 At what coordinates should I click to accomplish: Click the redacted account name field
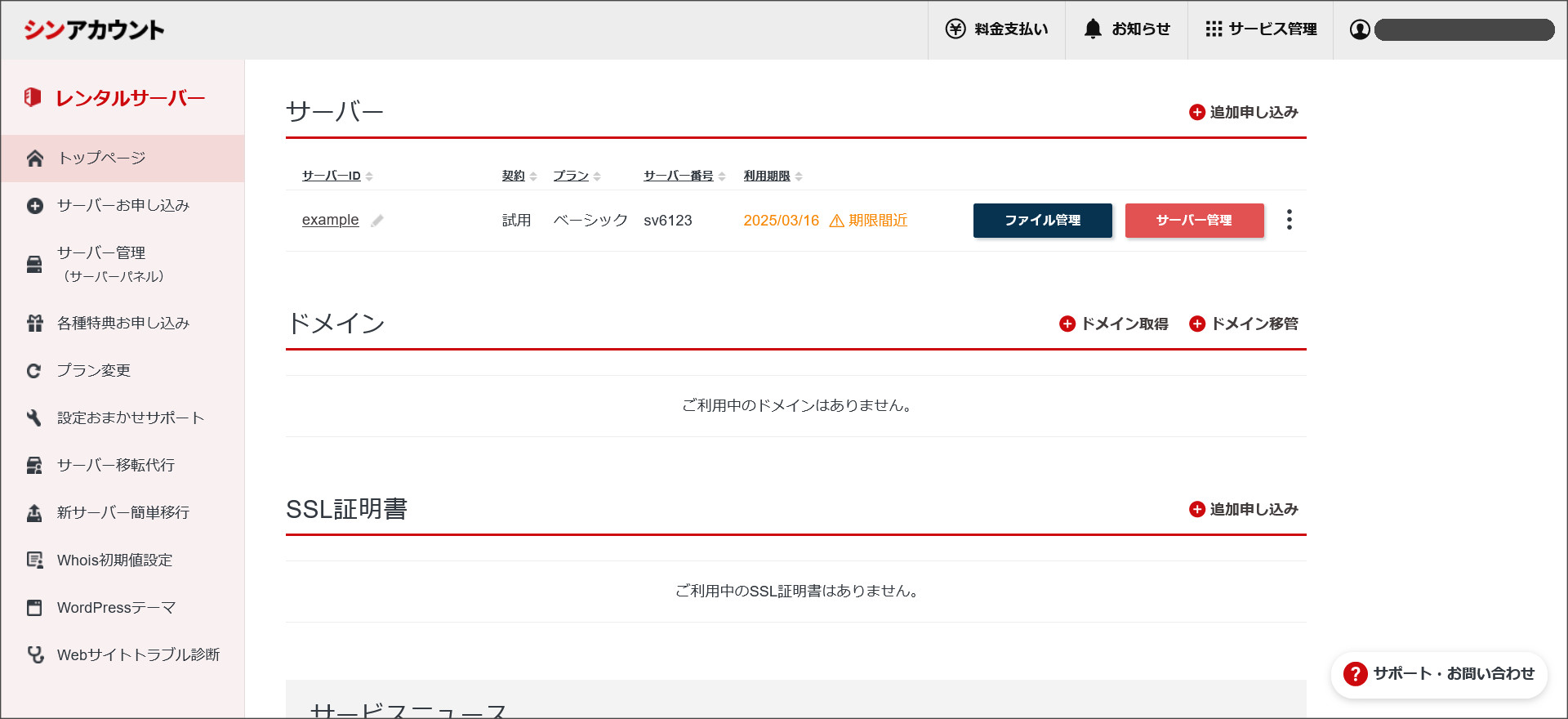pyautogui.click(x=1464, y=29)
